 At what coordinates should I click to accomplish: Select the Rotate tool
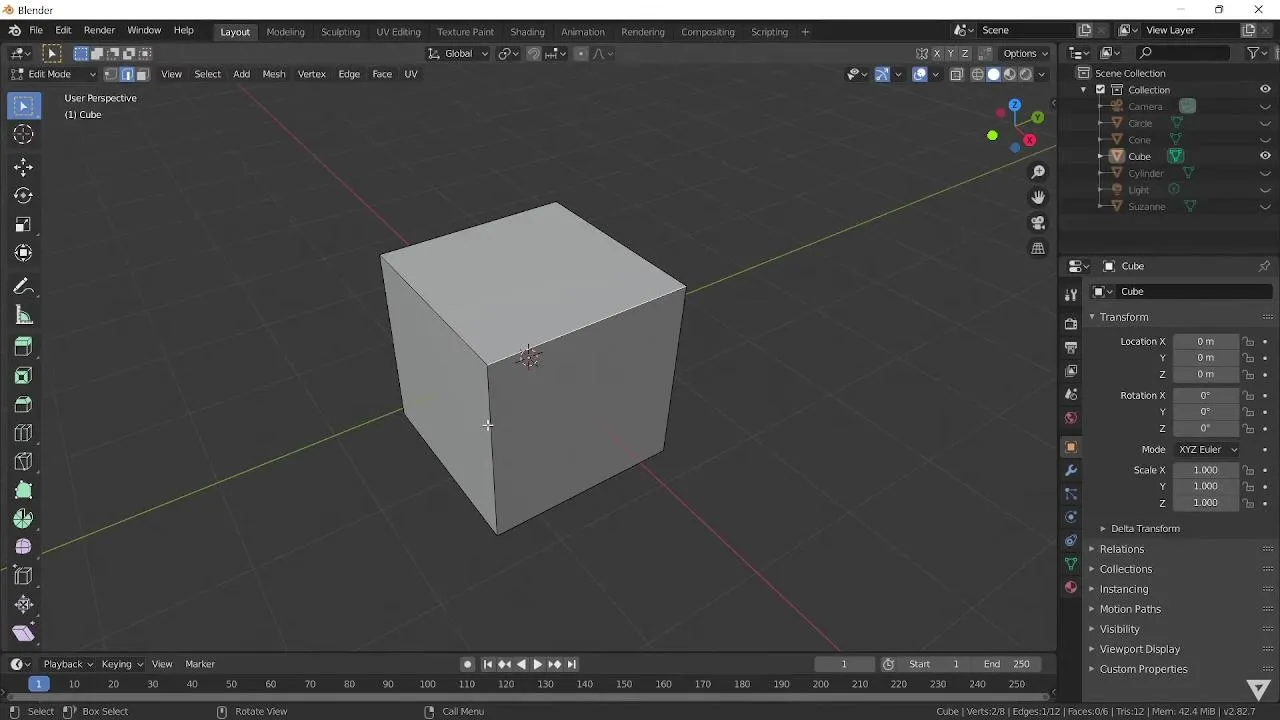tap(24, 196)
